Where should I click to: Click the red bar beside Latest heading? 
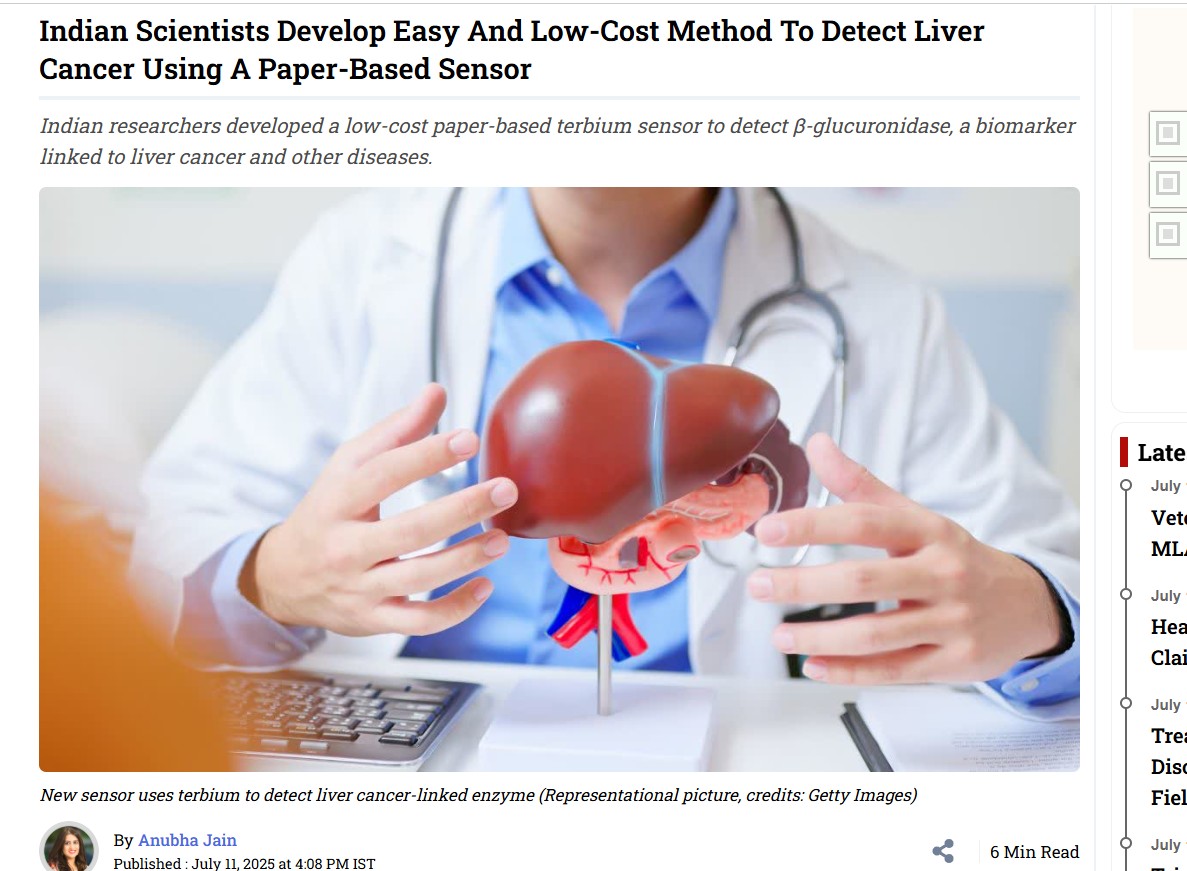pyautogui.click(x=1124, y=452)
